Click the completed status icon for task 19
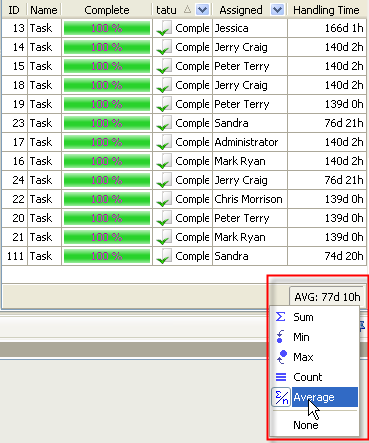 tap(164, 104)
